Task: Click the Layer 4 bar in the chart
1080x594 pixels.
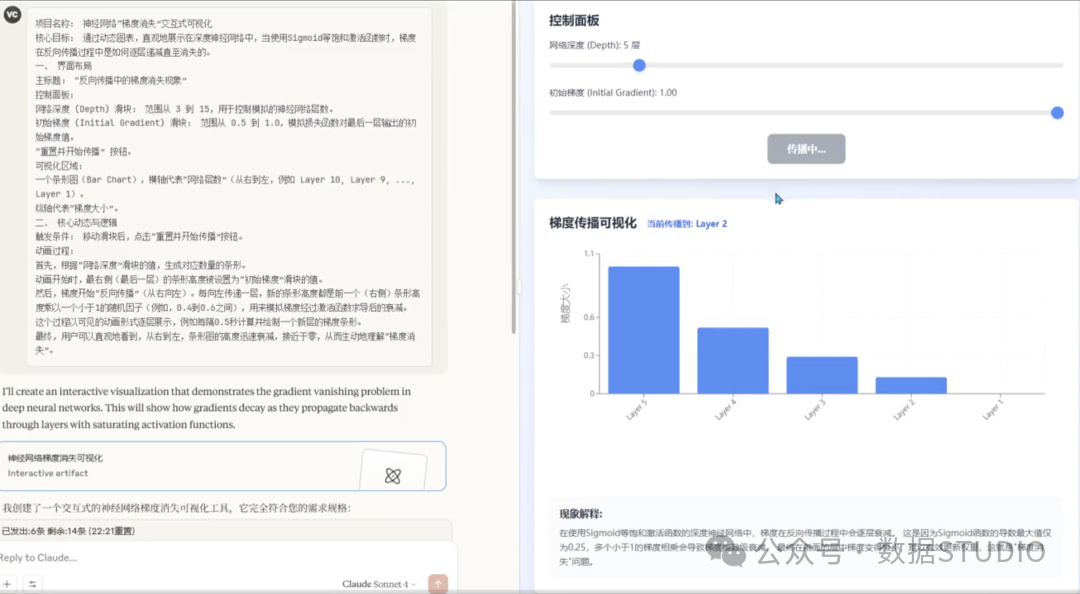Action: click(x=733, y=360)
